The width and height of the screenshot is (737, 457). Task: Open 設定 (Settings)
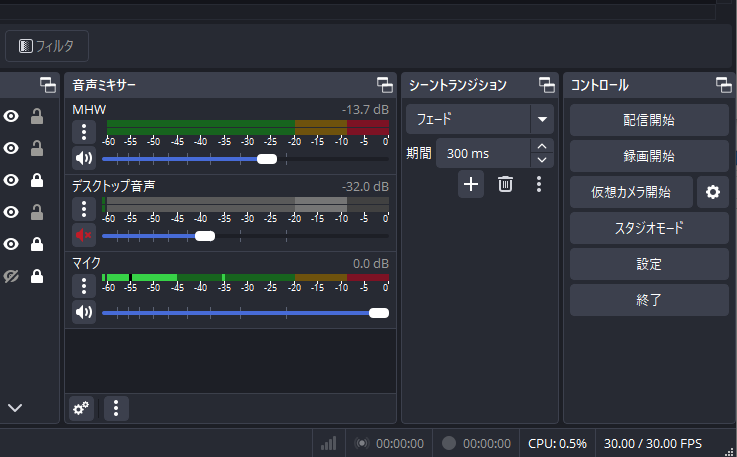click(649, 264)
